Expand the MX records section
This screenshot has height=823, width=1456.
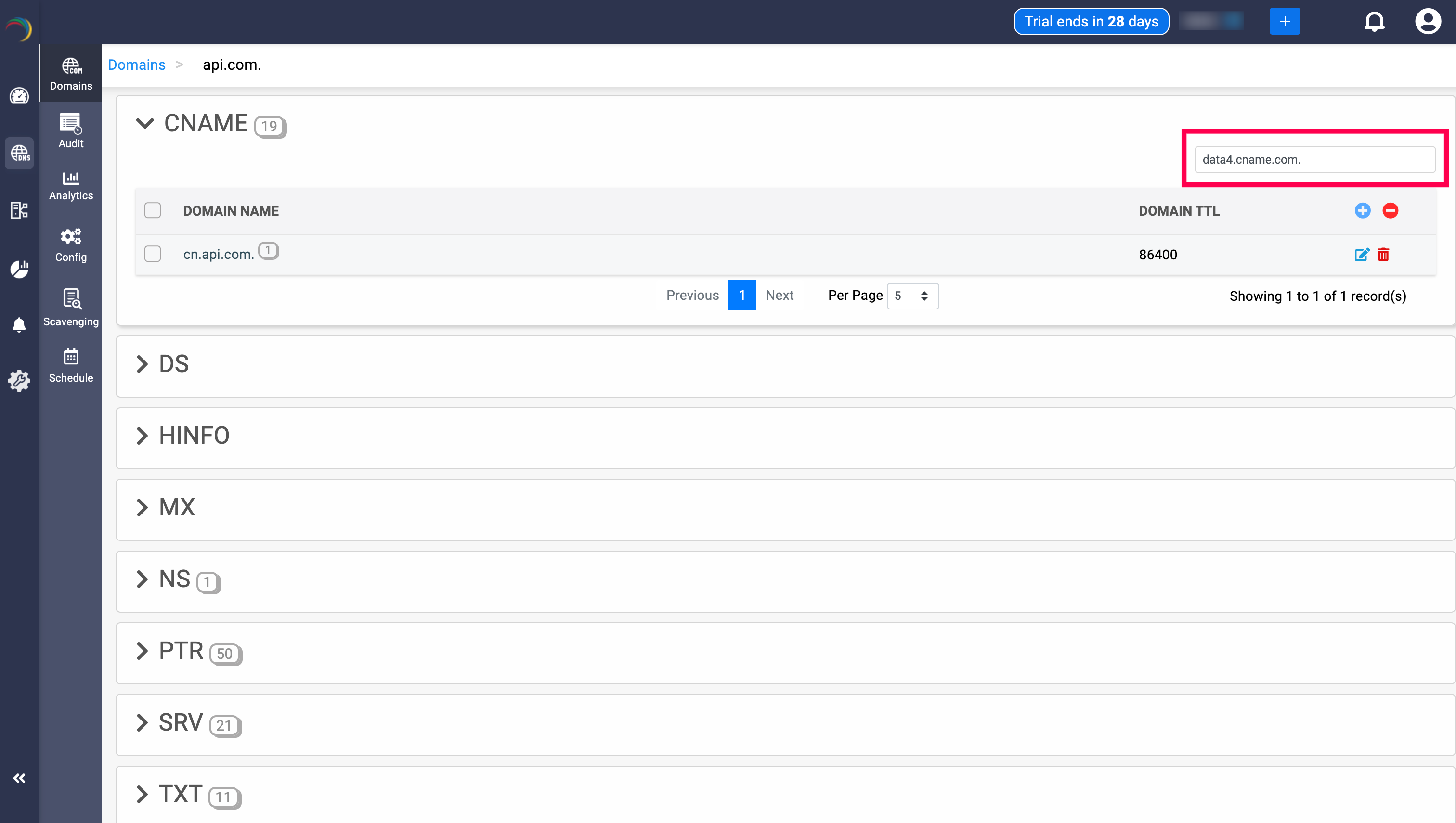pyautogui.click(x=143, y=508)
